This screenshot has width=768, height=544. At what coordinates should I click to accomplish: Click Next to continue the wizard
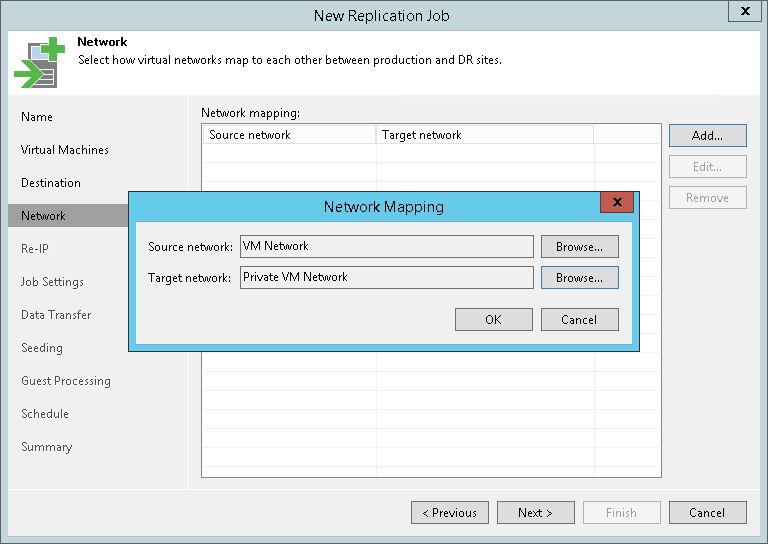[x=535, y=513]
